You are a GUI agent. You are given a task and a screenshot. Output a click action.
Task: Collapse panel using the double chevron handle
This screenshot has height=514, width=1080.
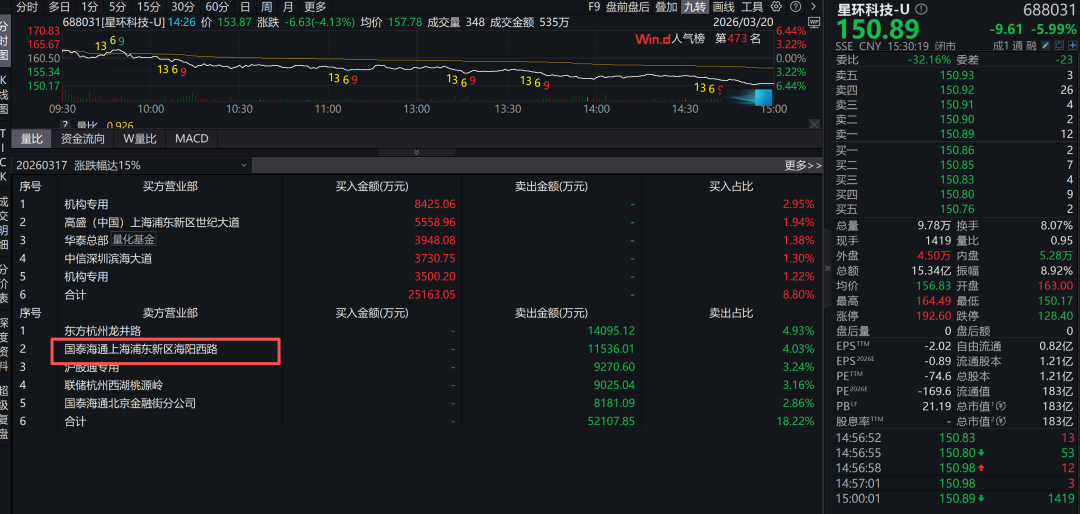click(416, 152)
